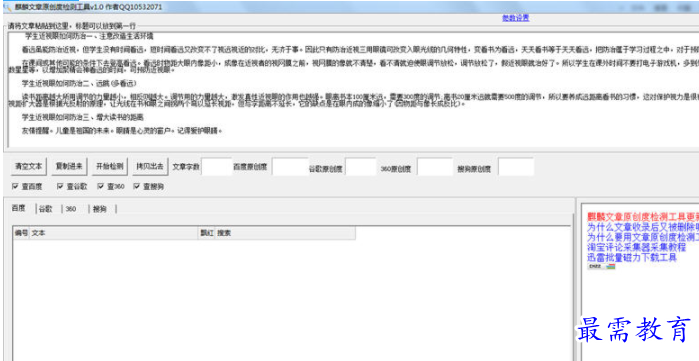Click the app icon in the title bar
The image size is (699, 361).
[7, 7]
